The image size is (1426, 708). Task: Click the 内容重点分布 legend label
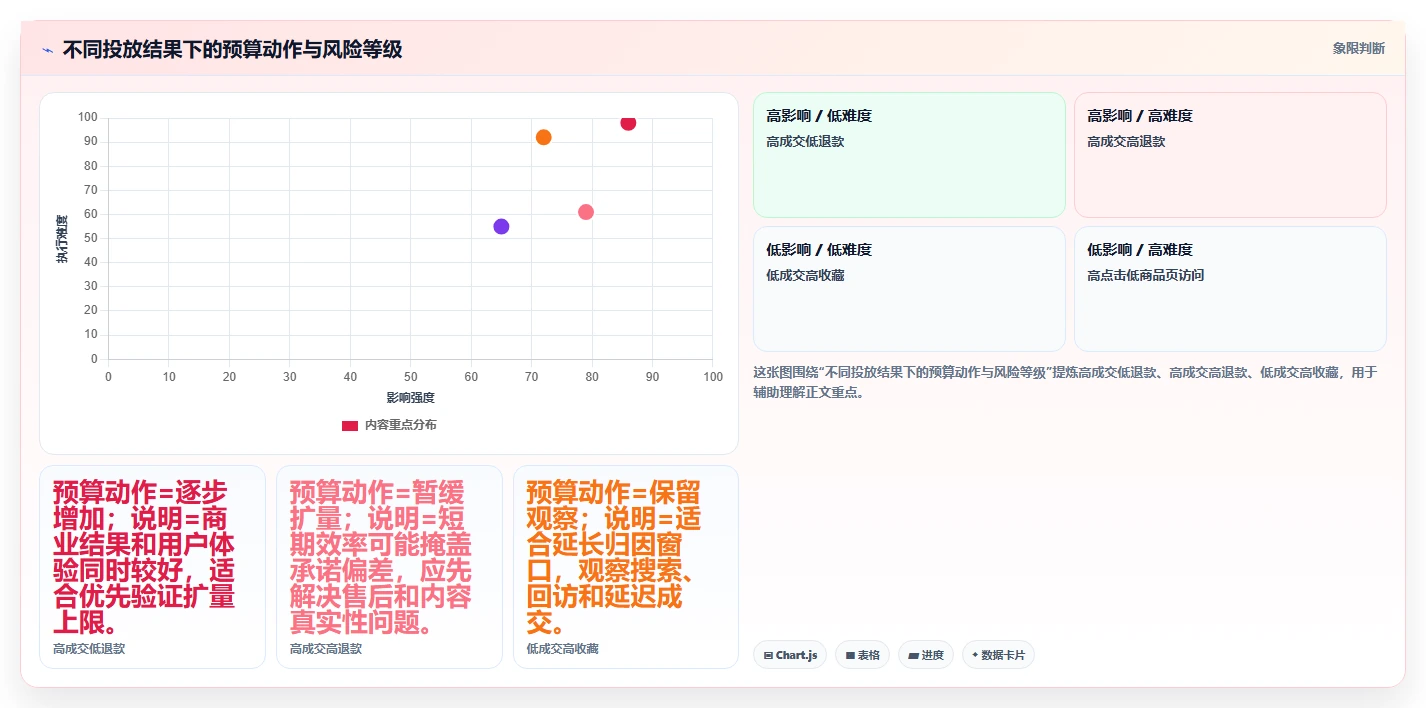400,425
